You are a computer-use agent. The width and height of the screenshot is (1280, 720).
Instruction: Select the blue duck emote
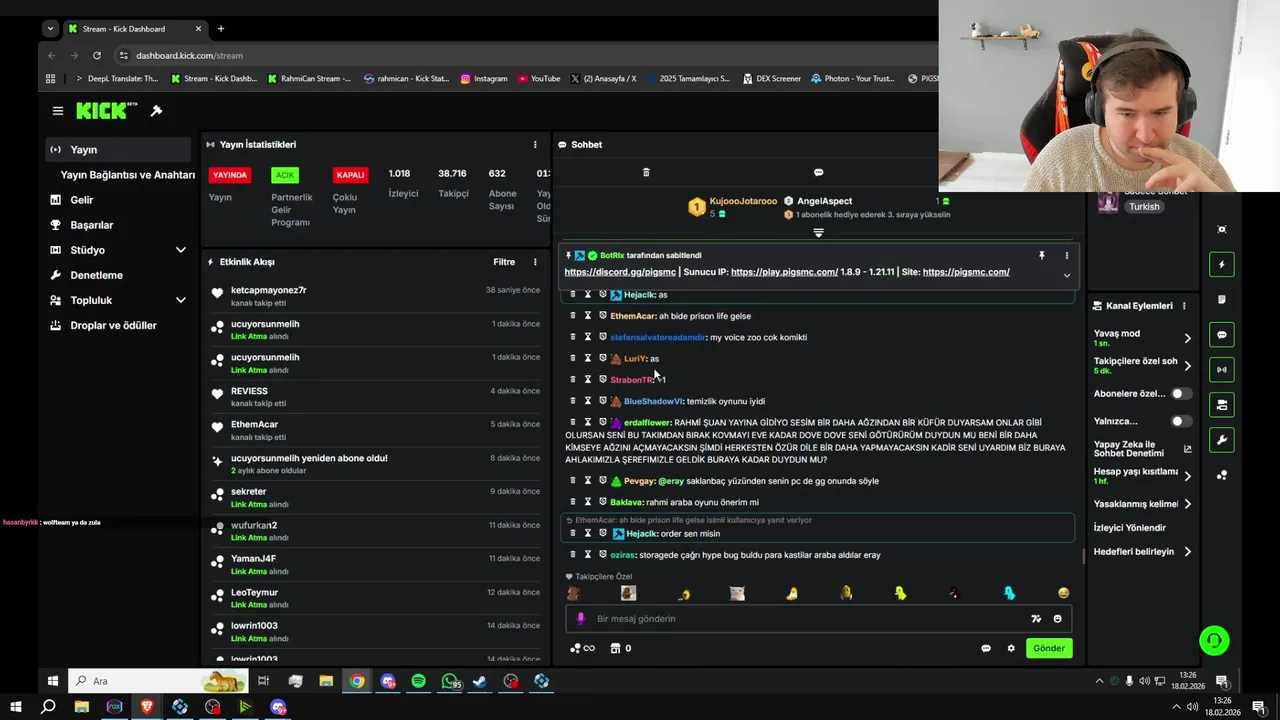1009,593
